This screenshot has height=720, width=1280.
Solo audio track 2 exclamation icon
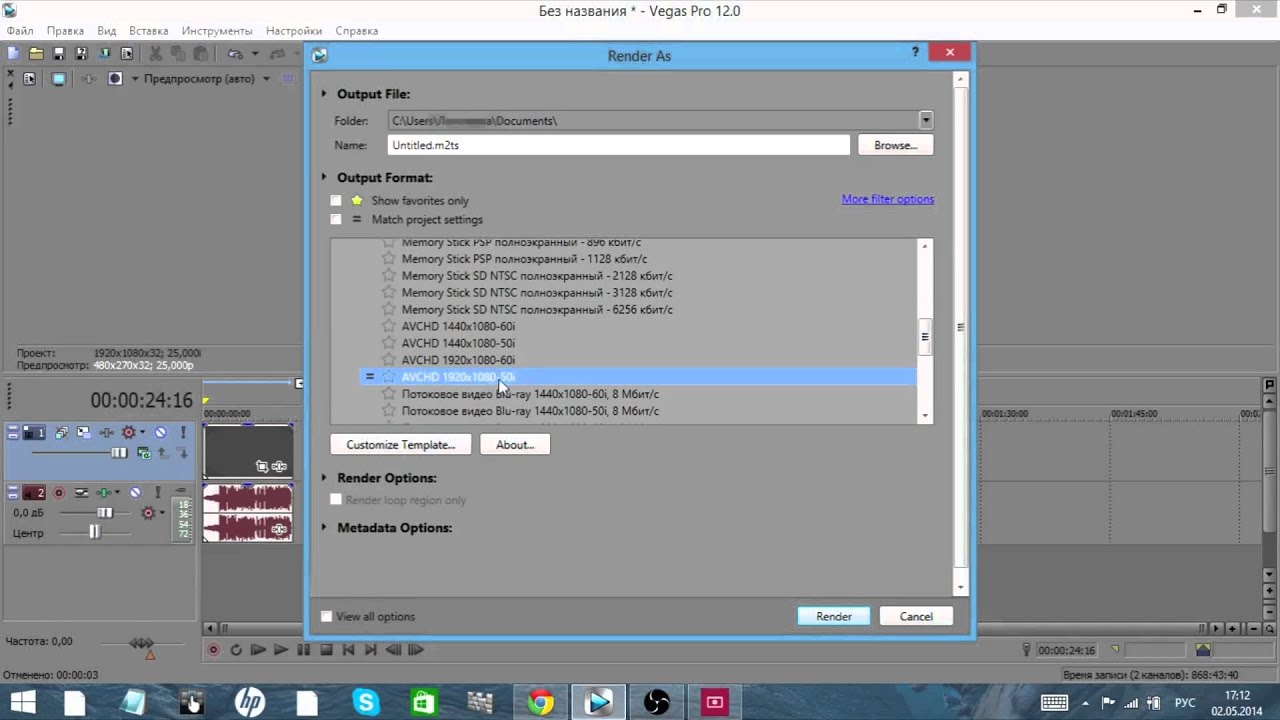click(x=160, y=492)
